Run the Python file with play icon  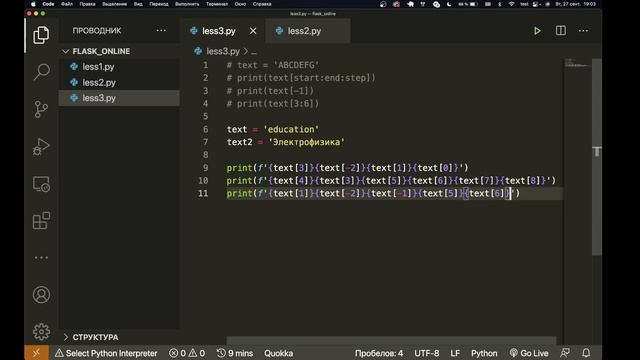(x=537, y=31)
